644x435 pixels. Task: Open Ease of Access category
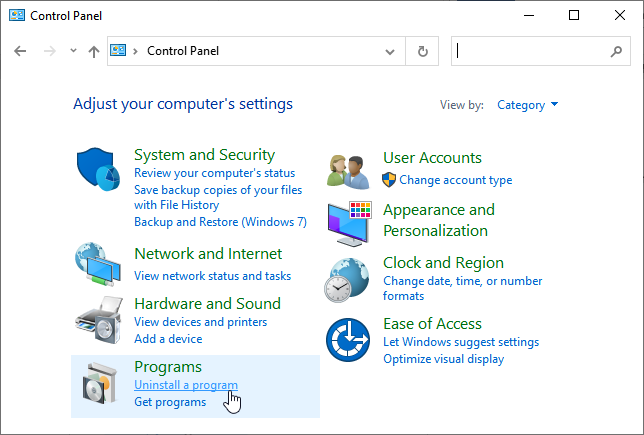tap(432, 324)
